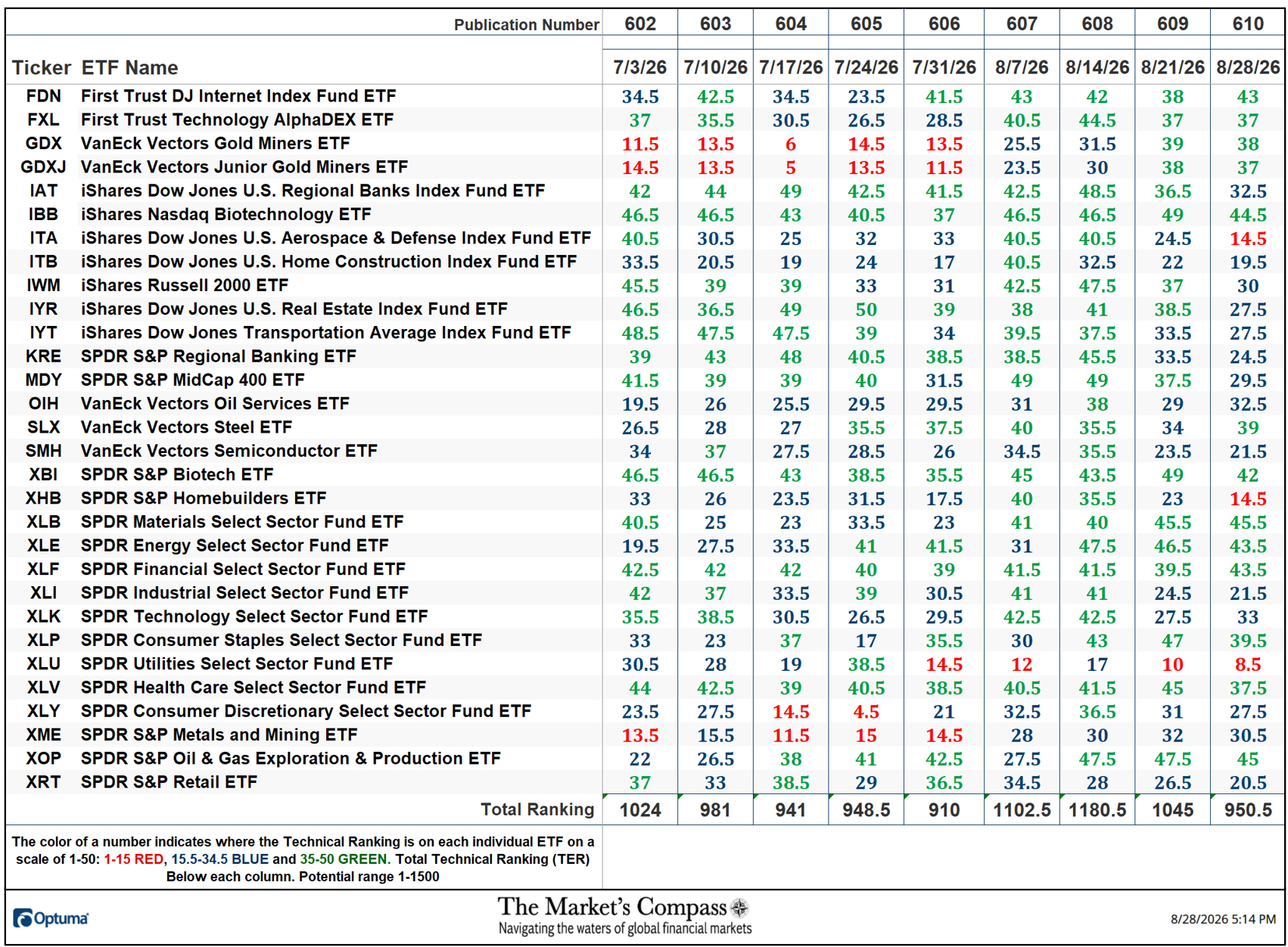Click XHB's red 14.5 value under 8/28/26
This screenshot has width=1288, height=947.
[1247, 499]
